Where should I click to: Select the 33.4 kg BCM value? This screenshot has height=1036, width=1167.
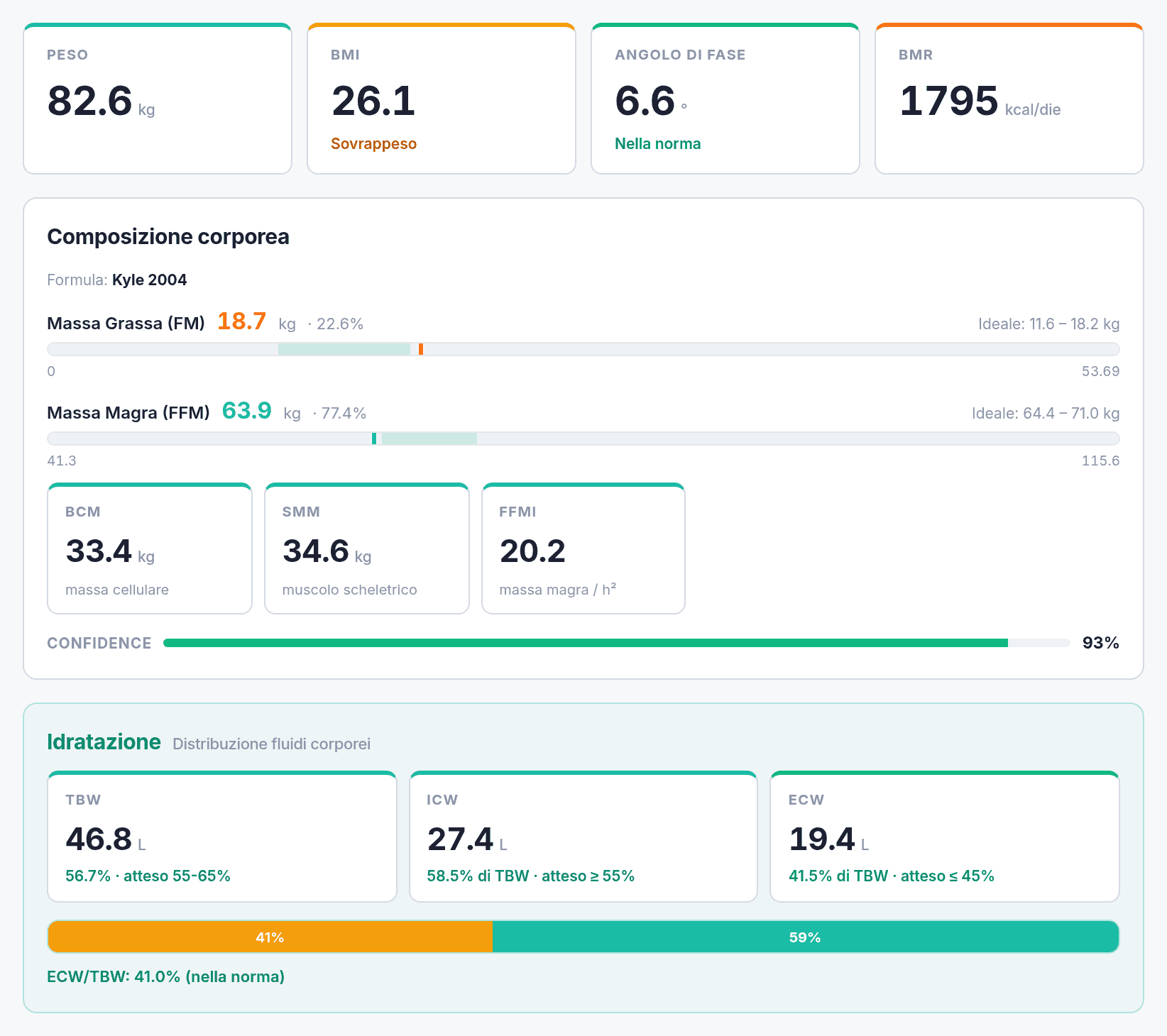pyautogui.click(x=110, y=551)
